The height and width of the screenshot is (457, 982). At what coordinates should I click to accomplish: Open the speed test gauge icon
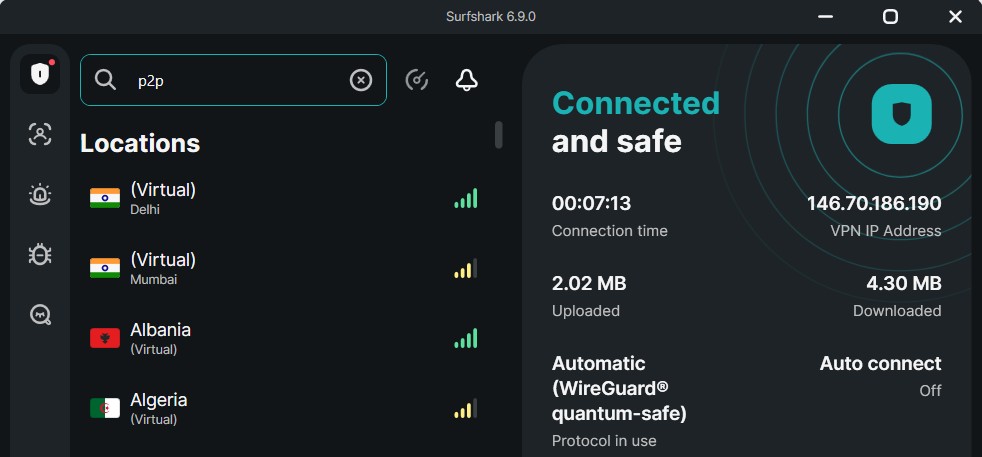417,80
